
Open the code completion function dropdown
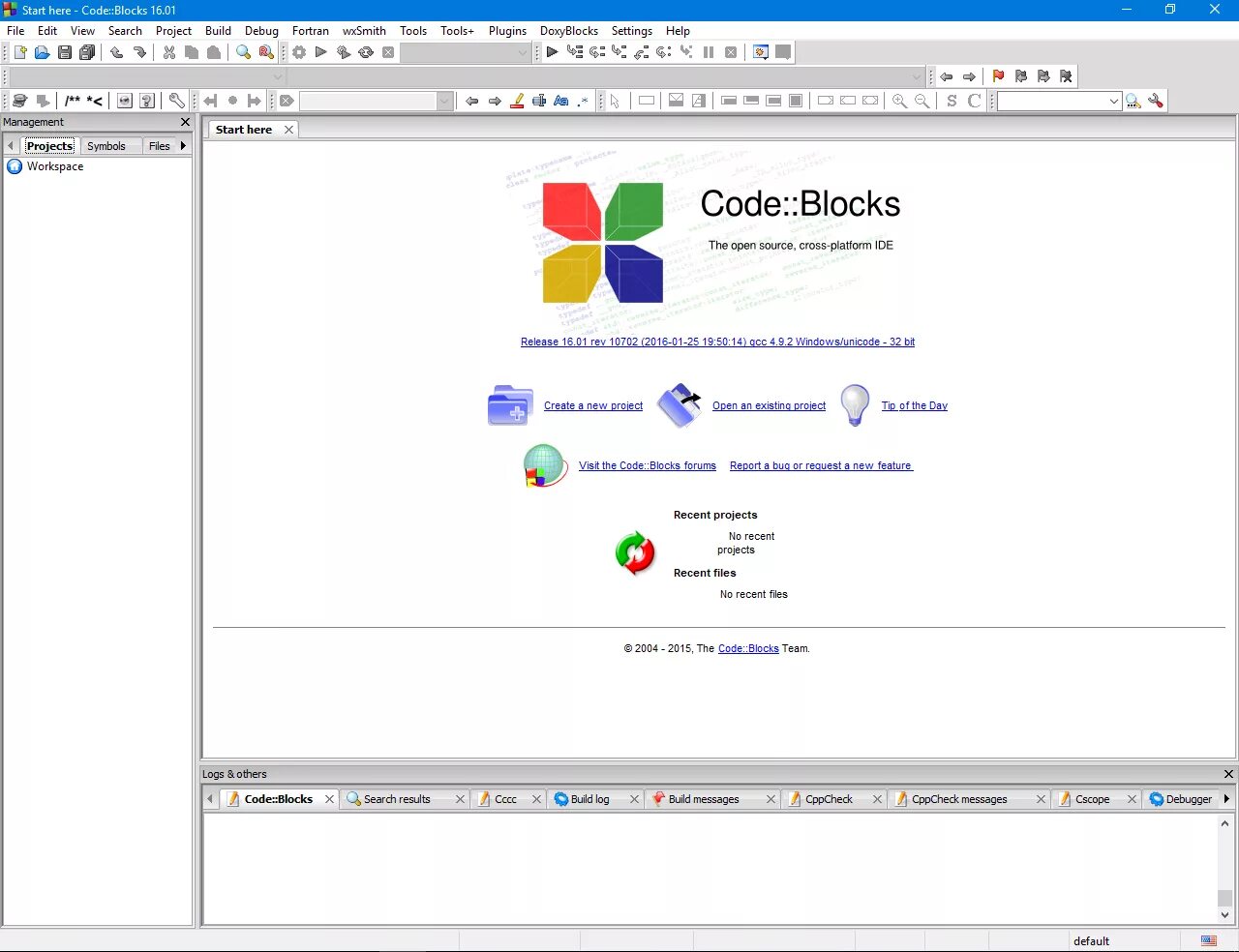[606, 76]
